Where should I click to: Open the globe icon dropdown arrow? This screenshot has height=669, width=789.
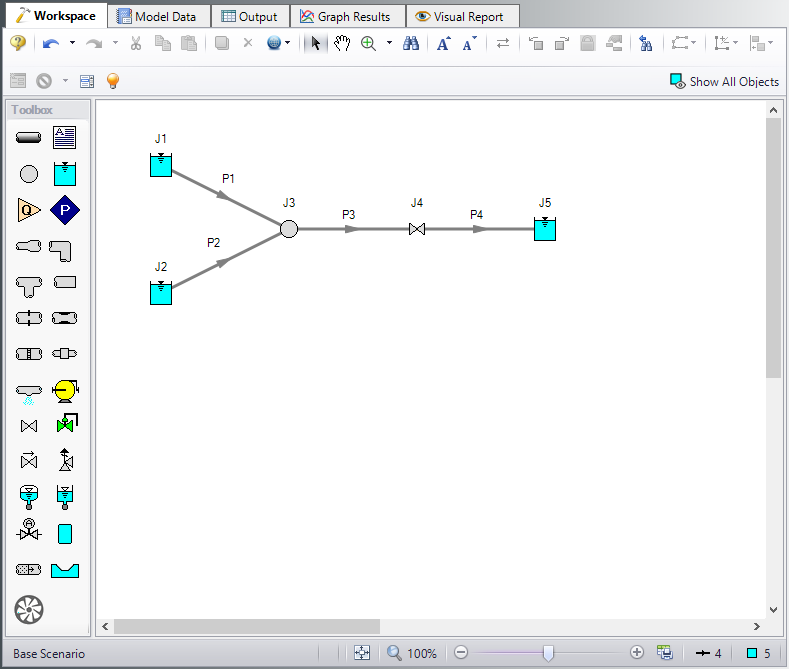[288, 43]
